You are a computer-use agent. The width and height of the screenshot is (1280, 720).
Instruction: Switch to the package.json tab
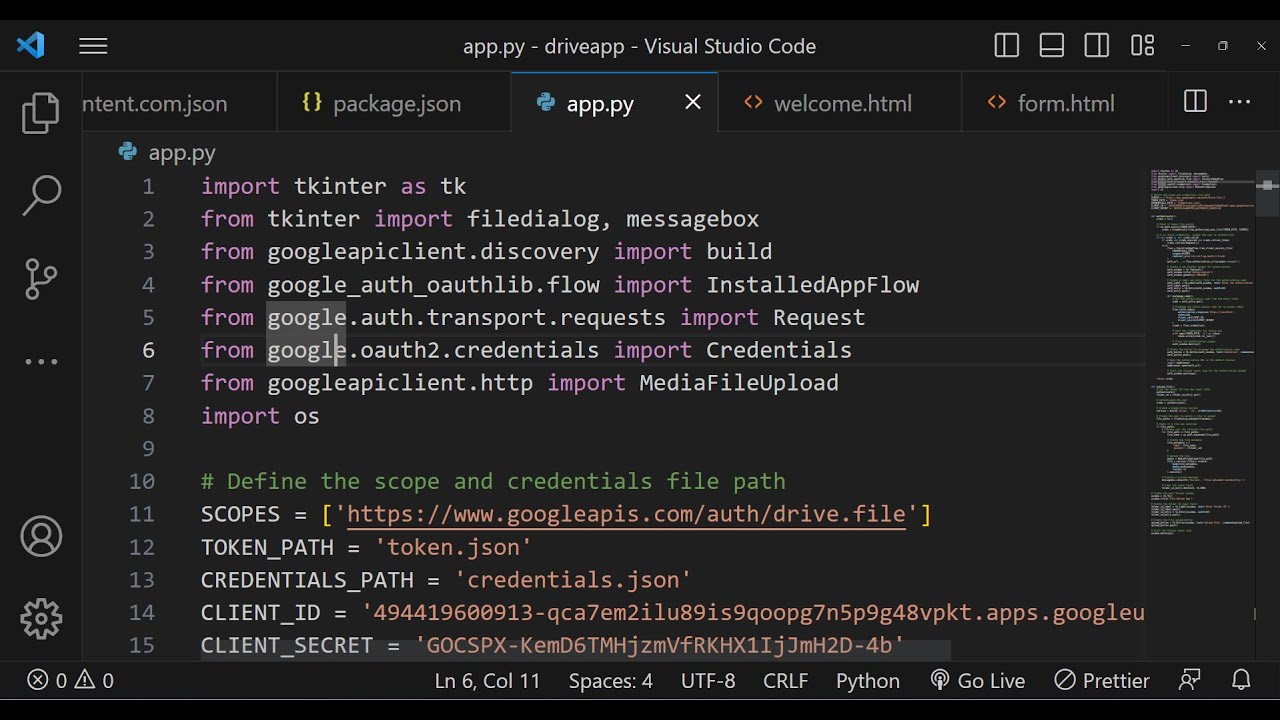[x=395, y=103]
